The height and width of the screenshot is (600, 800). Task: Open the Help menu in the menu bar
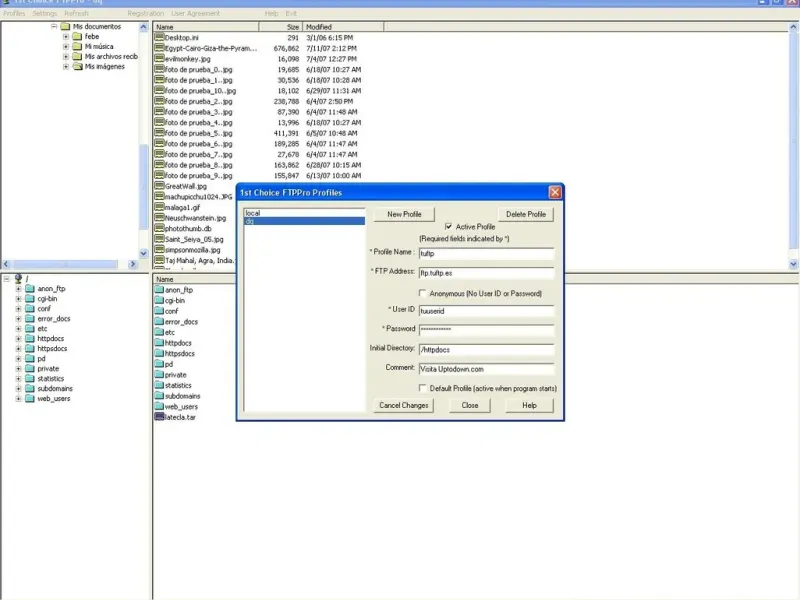[271, 13]
